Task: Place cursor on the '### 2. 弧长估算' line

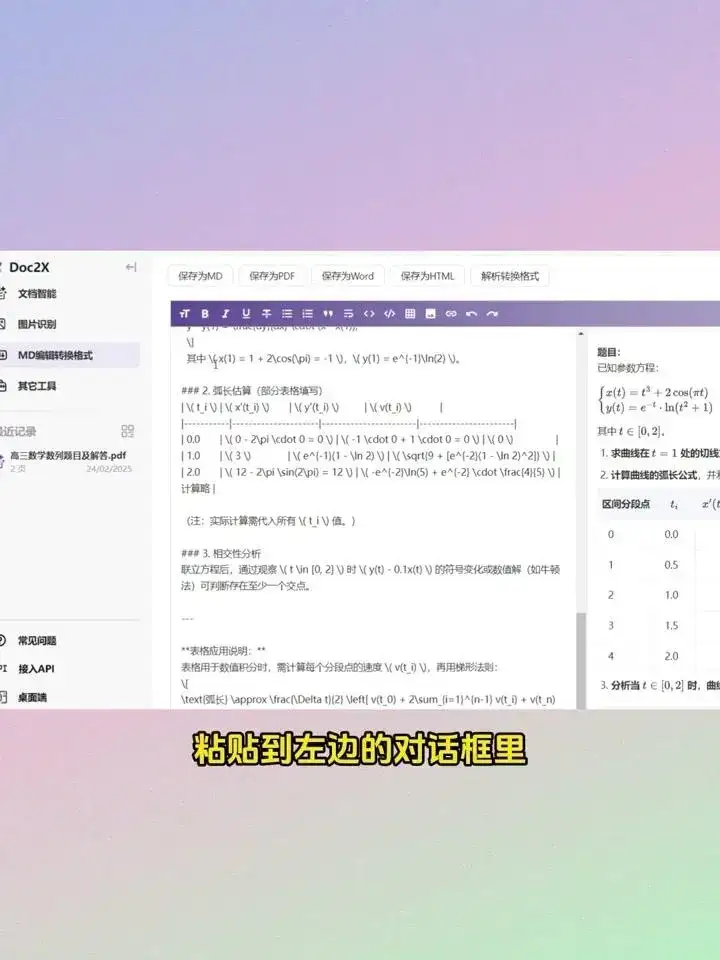Action: (252, 391)
